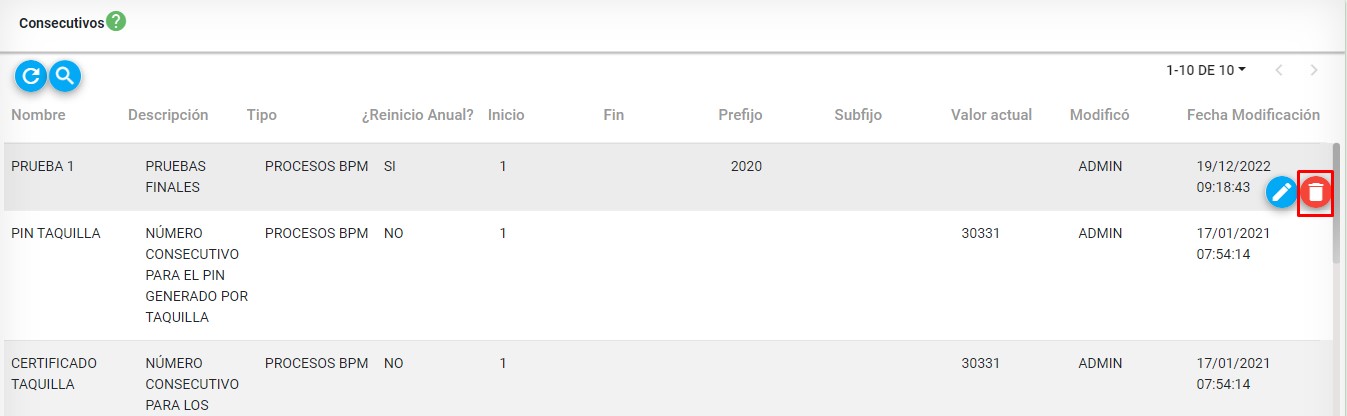Screen dimensions: 1347x416
Task: Delete PRUEBA 1 with the trash icon
Action: [1316, 192]
